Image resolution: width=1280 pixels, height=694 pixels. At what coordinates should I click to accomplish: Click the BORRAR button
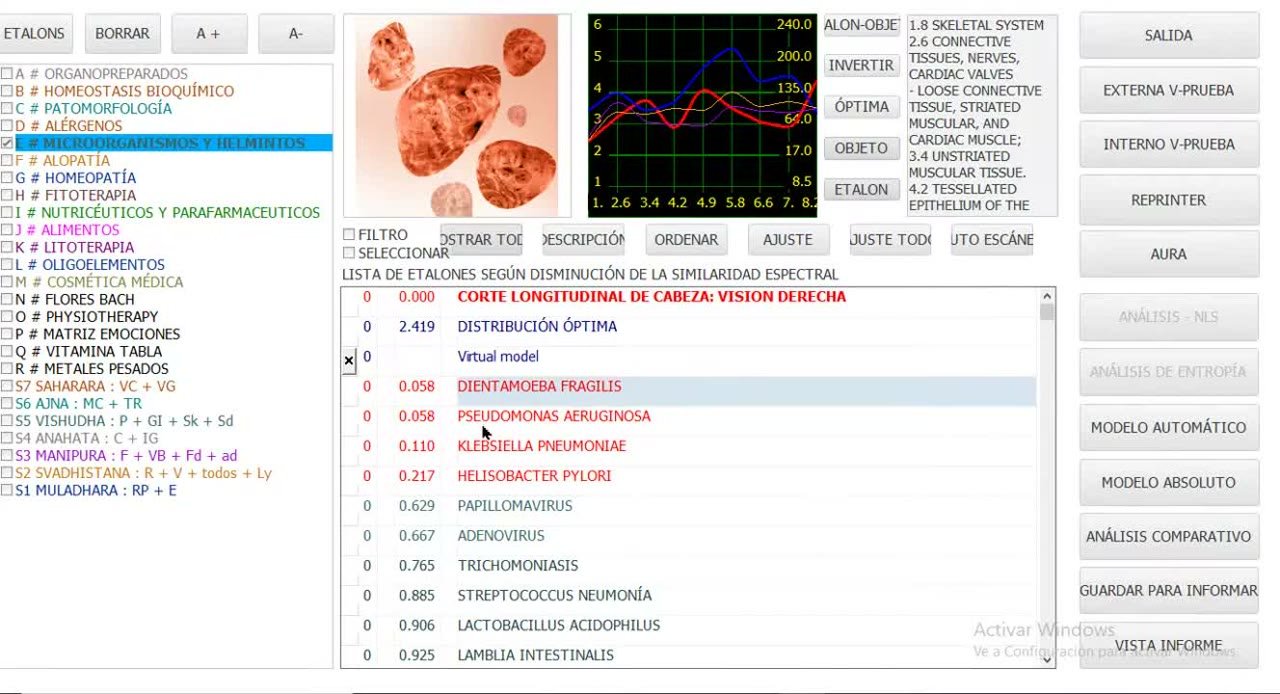tap(123, 33)
